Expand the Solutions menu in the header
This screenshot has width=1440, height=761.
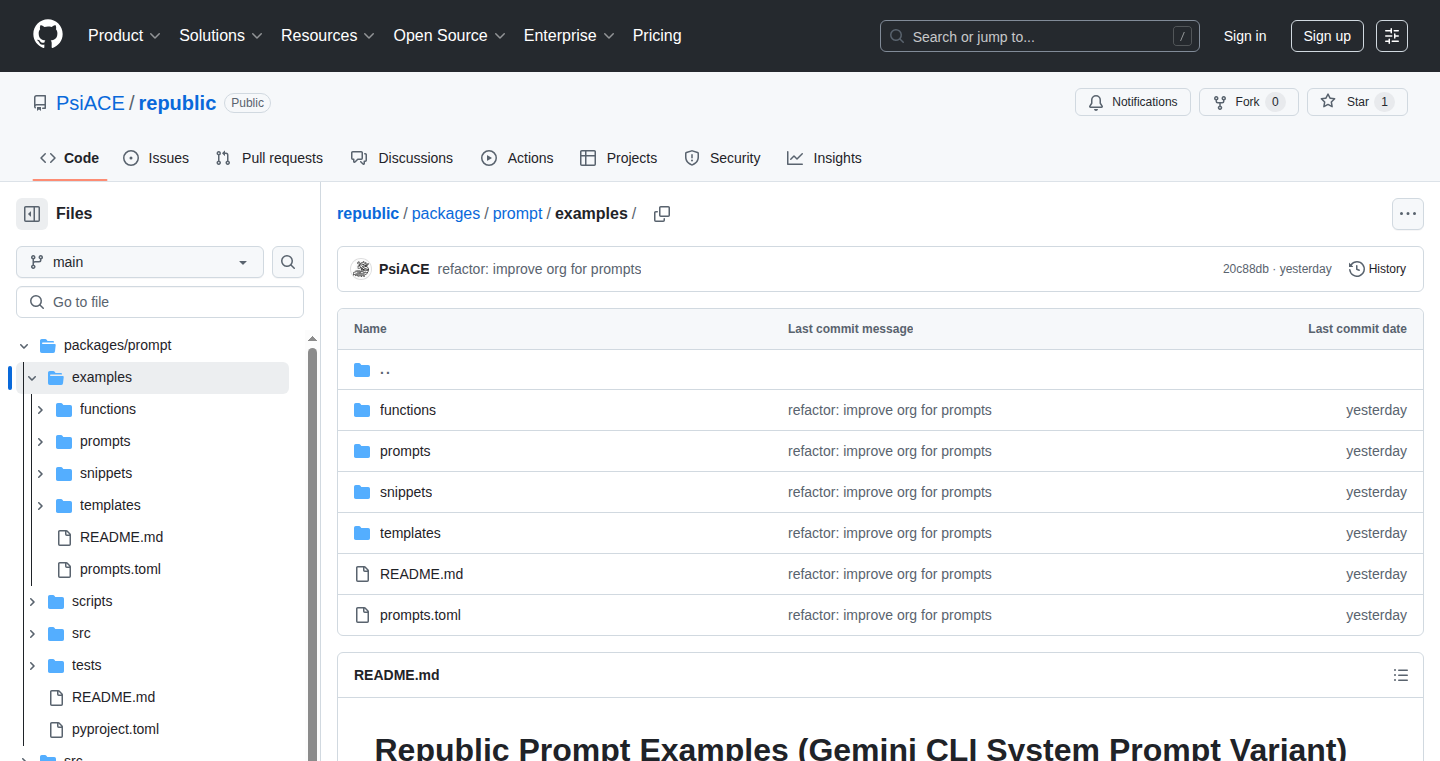coord(221,36)
